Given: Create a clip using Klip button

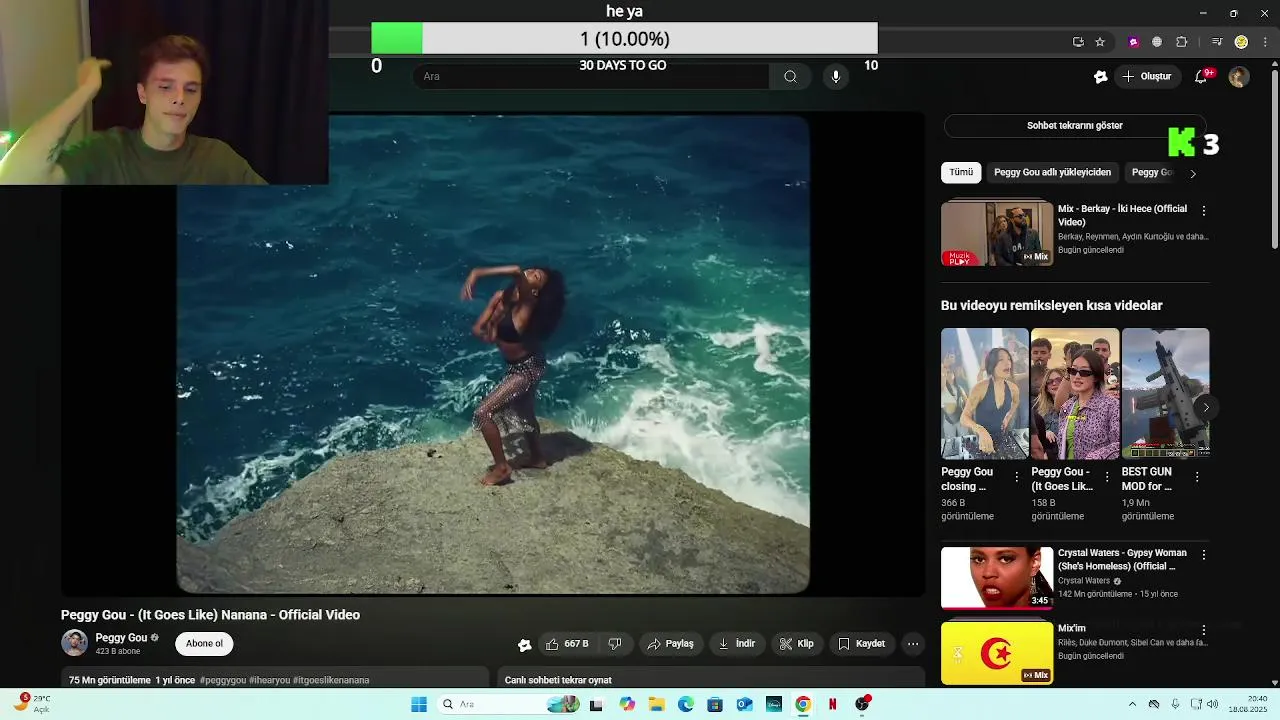Looking at the screenshot, I should coord(797,644).
